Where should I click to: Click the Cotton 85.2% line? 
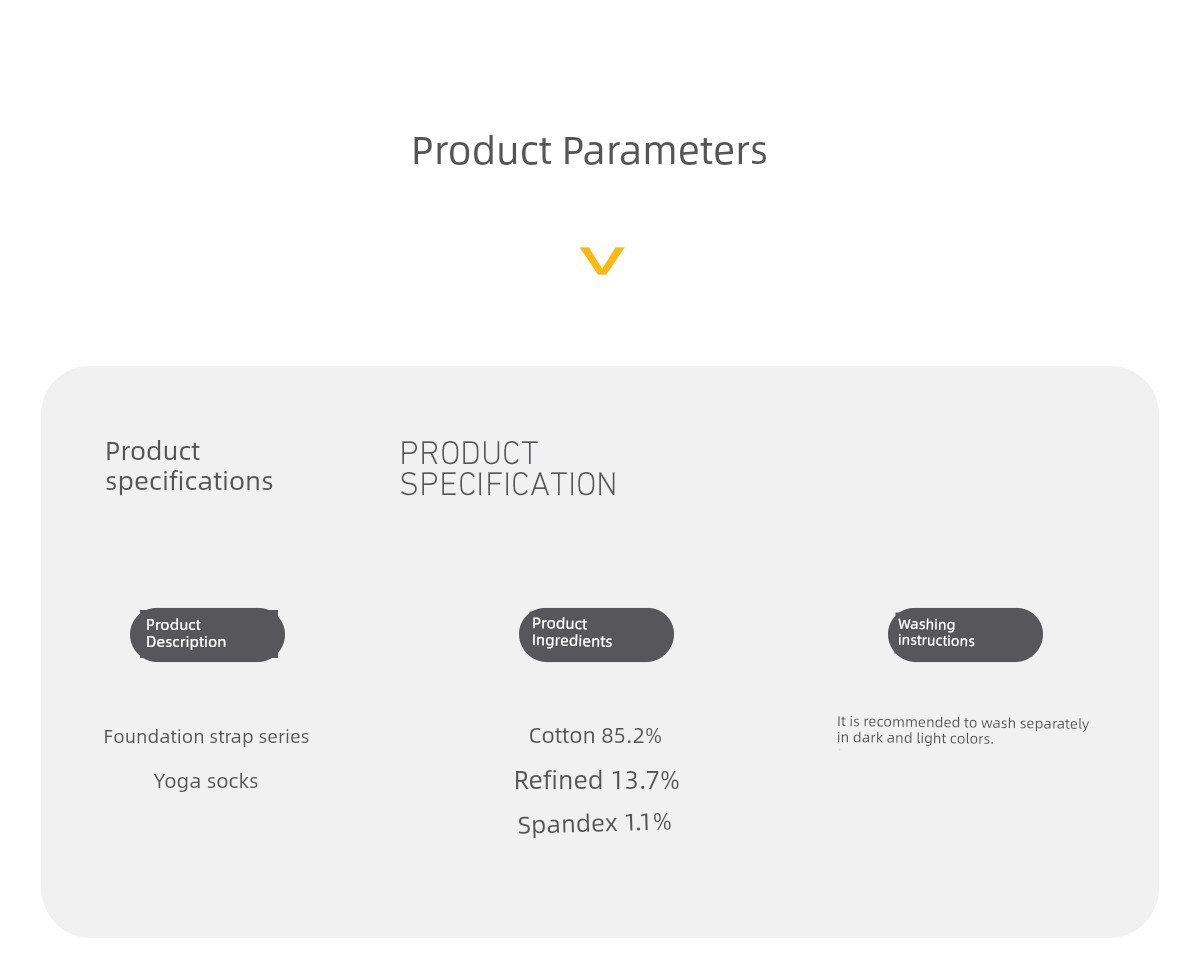595,736
